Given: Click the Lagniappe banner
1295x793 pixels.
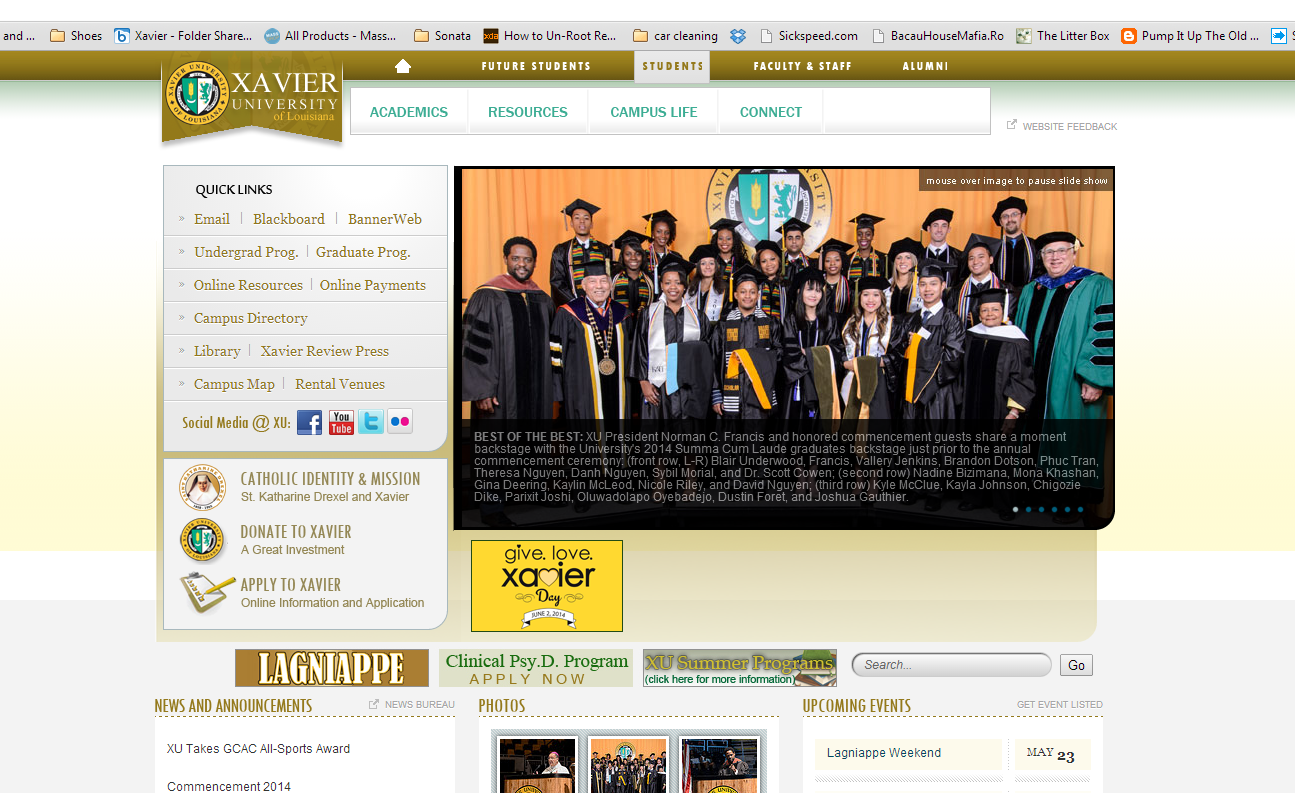Looking at the screenshot, I should tap(332, 668).
